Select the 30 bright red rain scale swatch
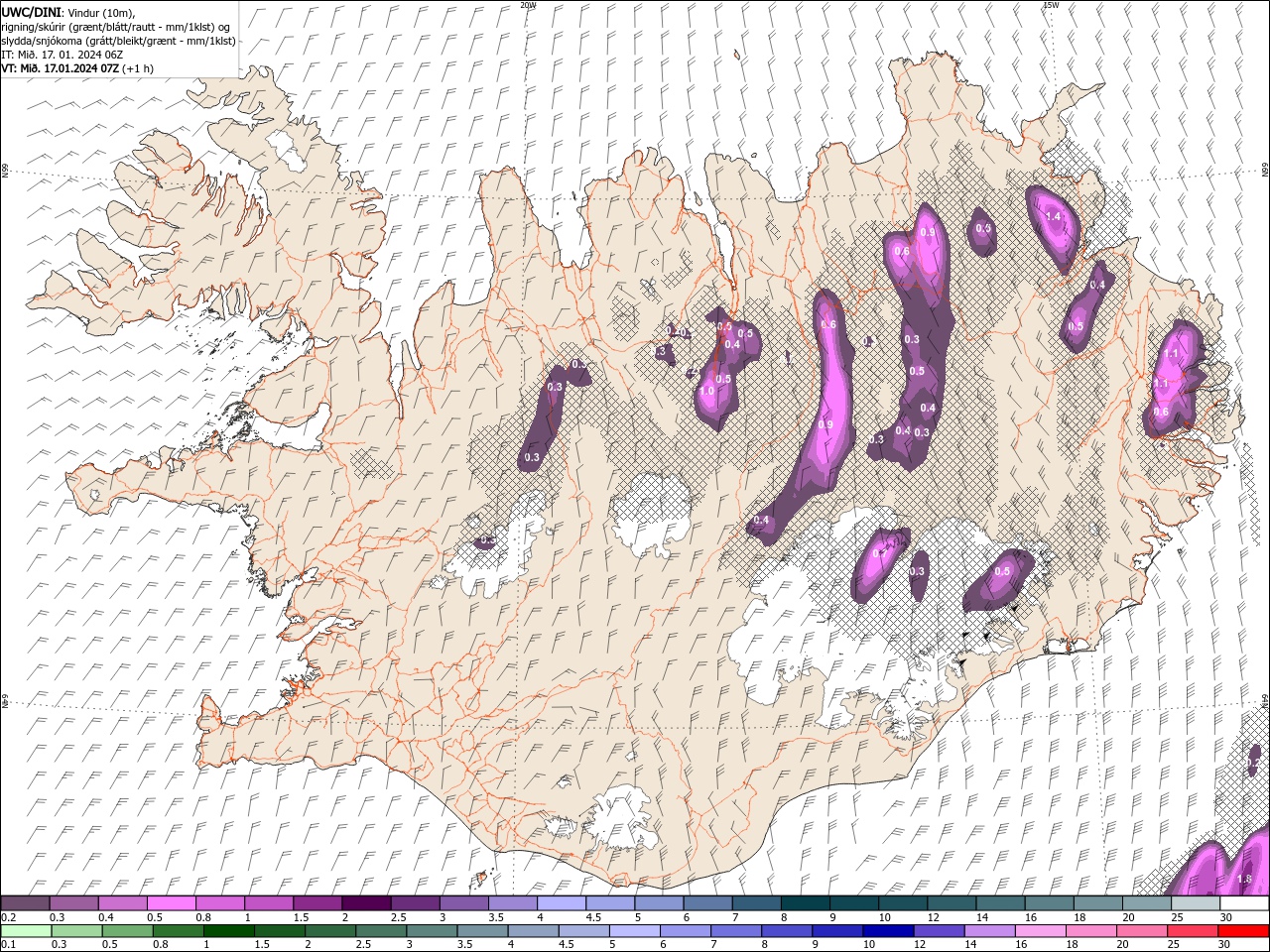Screen dimensions: 1270x952 (x=1243, y=931)
